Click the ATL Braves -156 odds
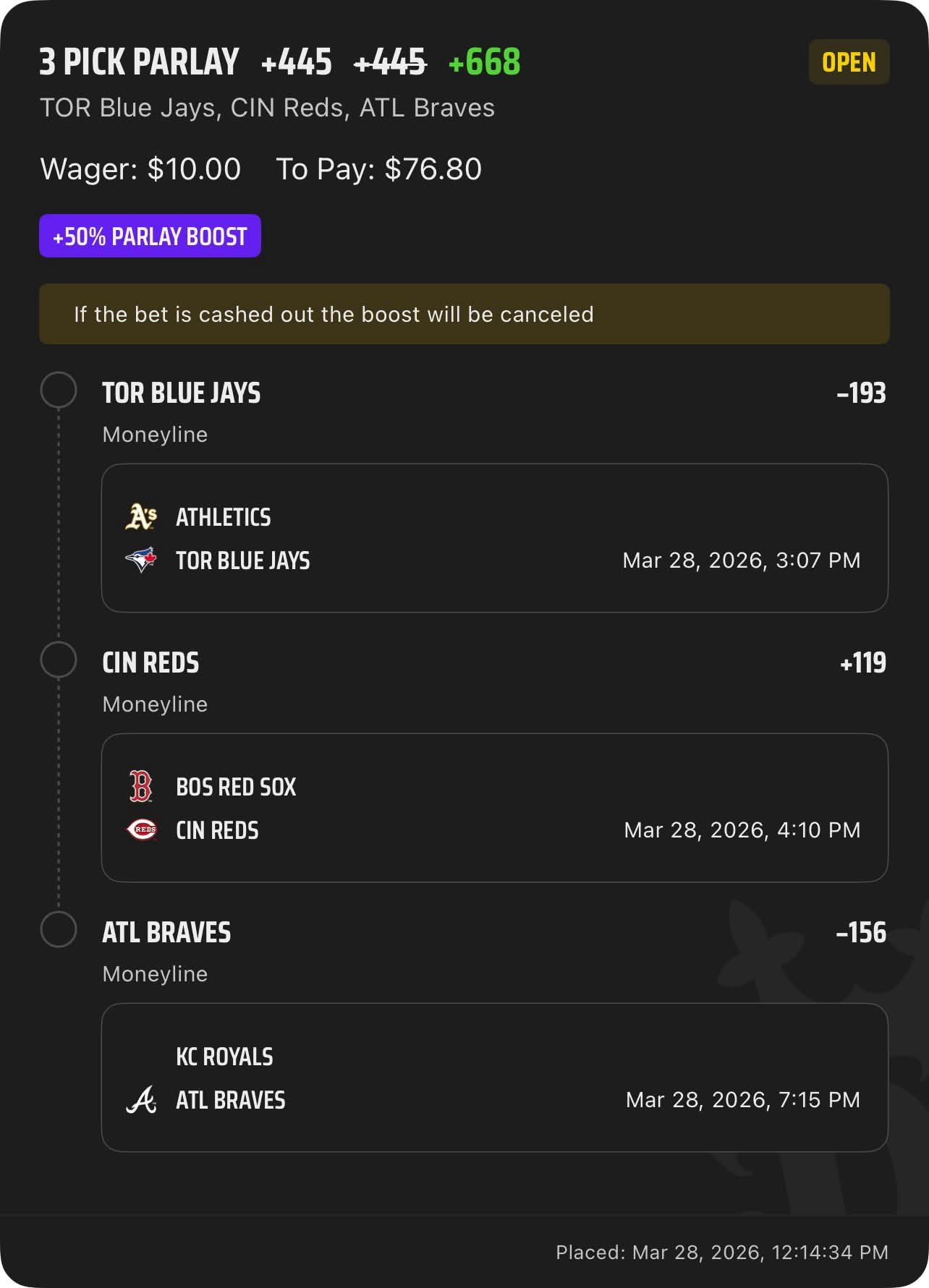The height and width of the screenshot is (1288, 929). (860, 933)
